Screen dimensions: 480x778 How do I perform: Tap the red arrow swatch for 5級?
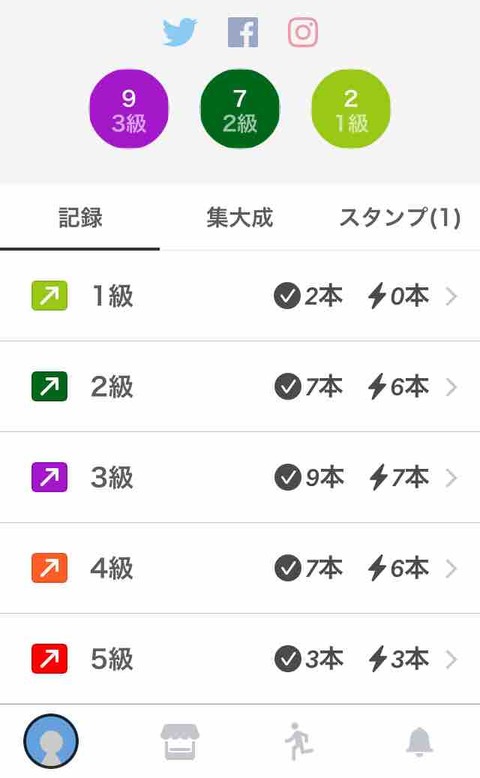pyautogui.click(x=49, y=659)
